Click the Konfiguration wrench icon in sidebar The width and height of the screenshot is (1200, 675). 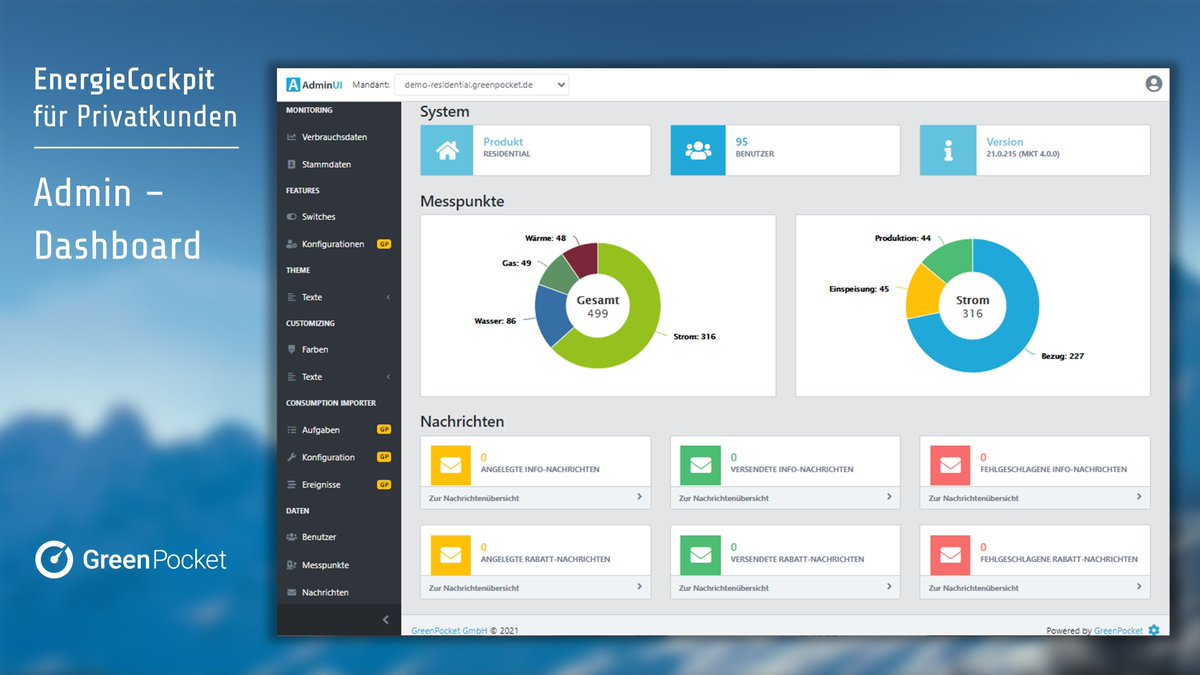pos(291,457)
